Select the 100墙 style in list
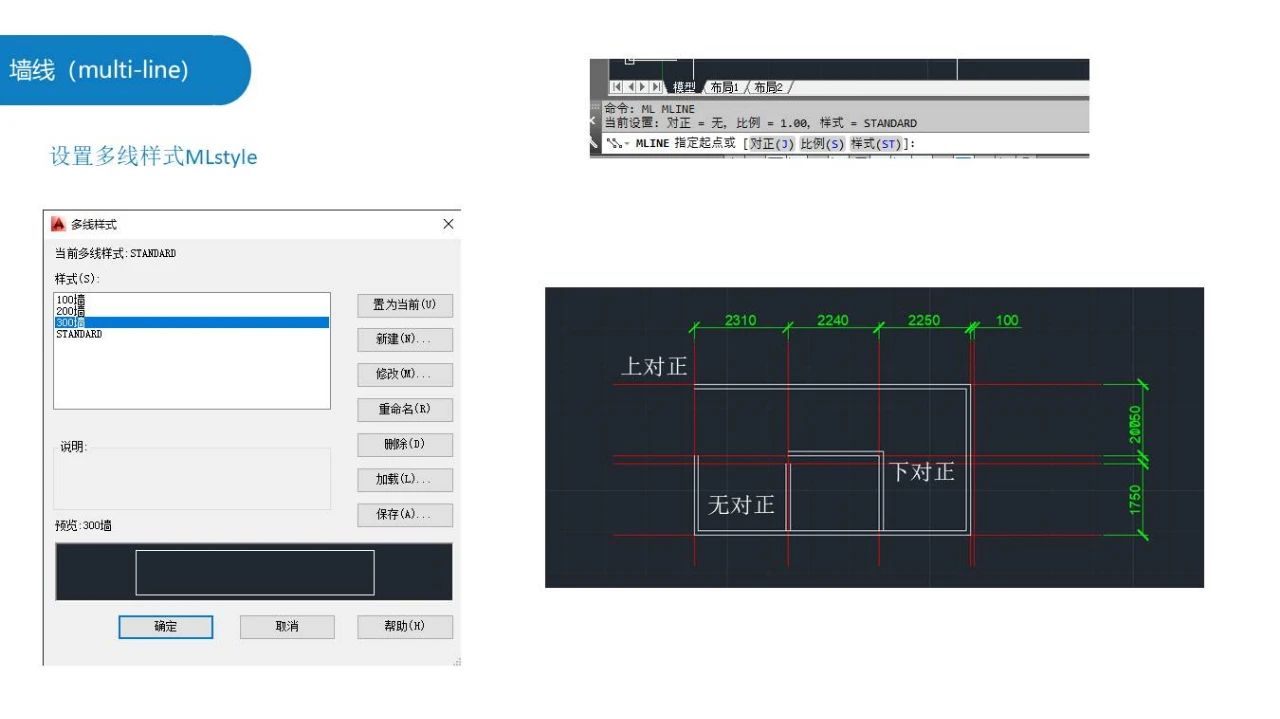The width and height of the screenshot is (1280, 719). [x=192, y=300]
